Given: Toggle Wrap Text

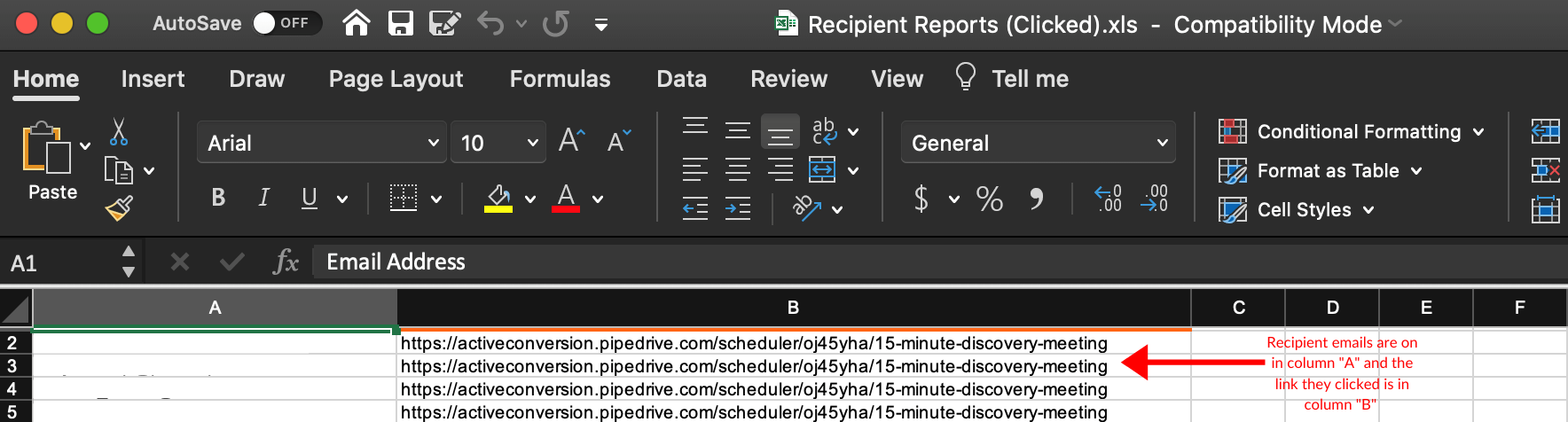Looking at the screenshot, I should [x=824, y=131].
